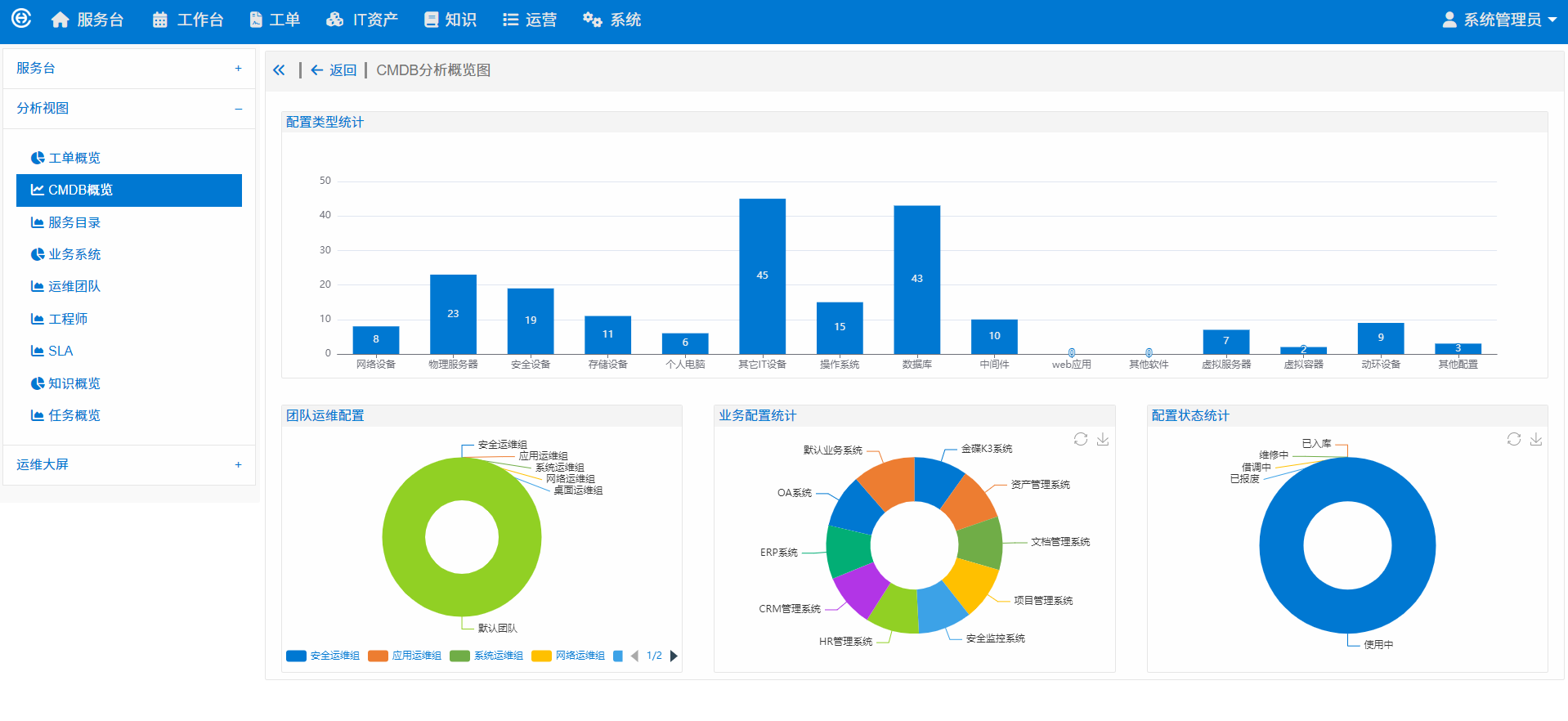Click the 网络设备 bar showing 8

click(376, 340)
